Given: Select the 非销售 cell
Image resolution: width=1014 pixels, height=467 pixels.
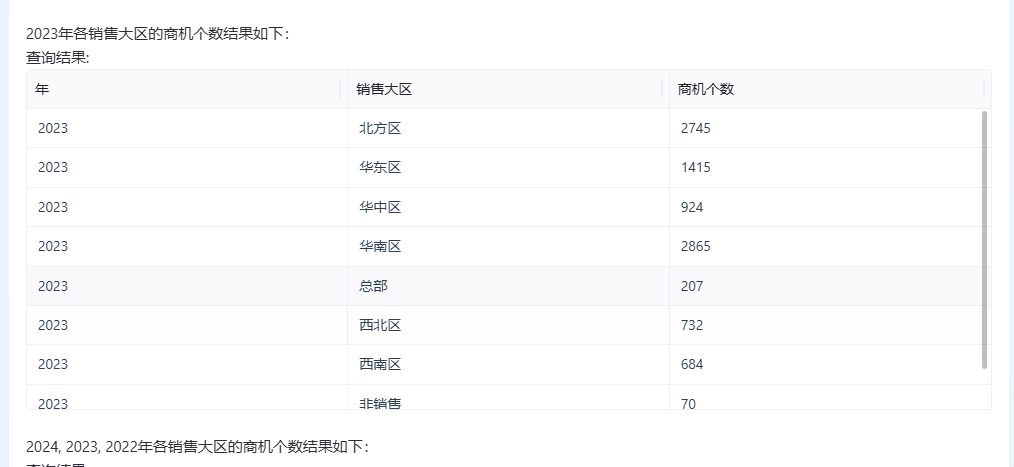Looking at the screenshot, I should point(508,397).
